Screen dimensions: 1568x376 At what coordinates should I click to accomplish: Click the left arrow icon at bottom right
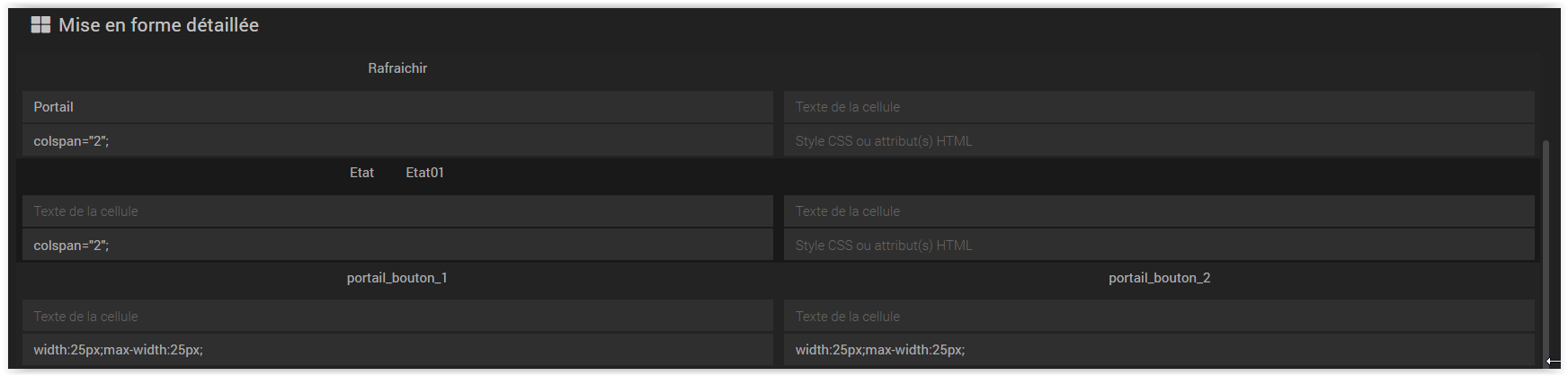(x=1553, y=362)
